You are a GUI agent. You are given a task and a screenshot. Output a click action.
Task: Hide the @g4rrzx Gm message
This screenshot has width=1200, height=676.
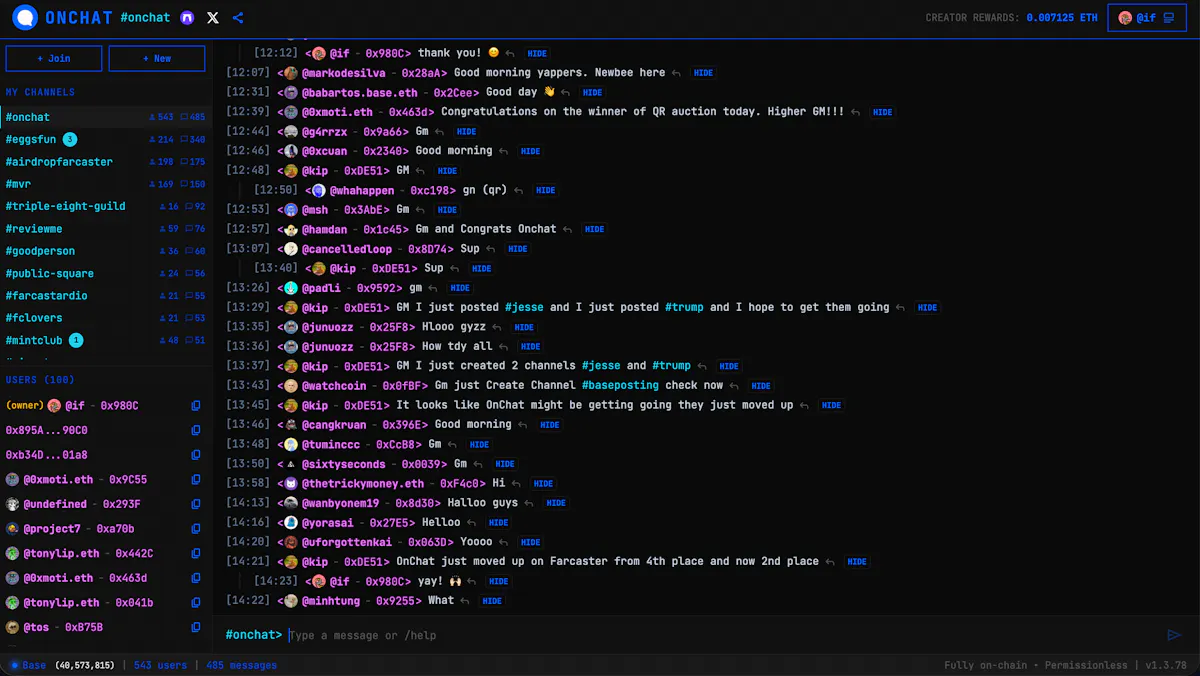click(x=467, y=132)
